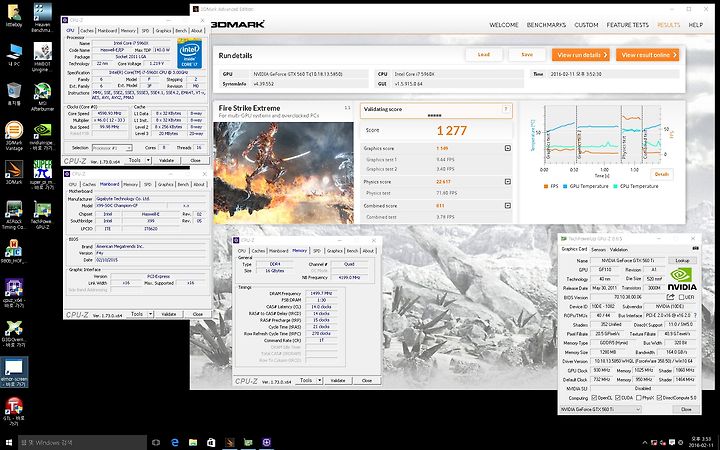Open the processor Selection dropdown in CPU-Z
This screenshot has height=450, width=720.
pyautogui.click(x=112, y=148)
